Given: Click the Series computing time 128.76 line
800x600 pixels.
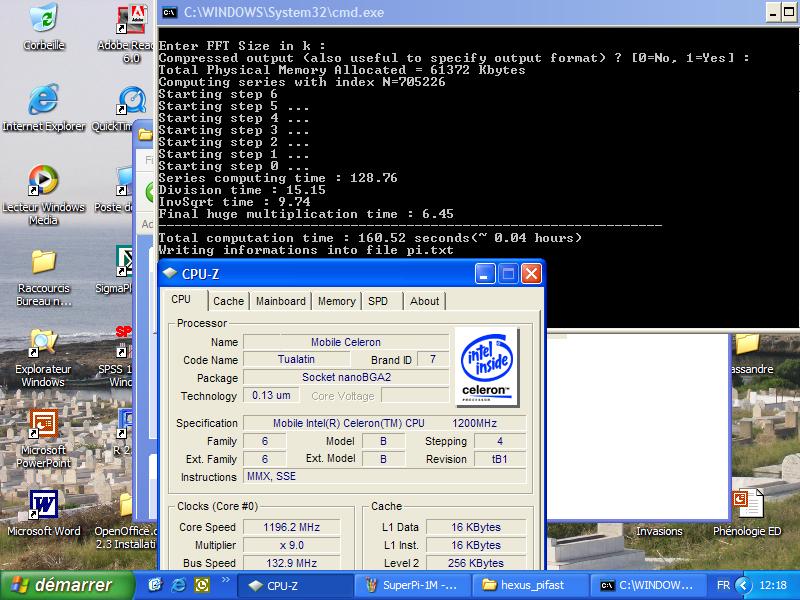Looking at the screenshot, I should point(278,178).
